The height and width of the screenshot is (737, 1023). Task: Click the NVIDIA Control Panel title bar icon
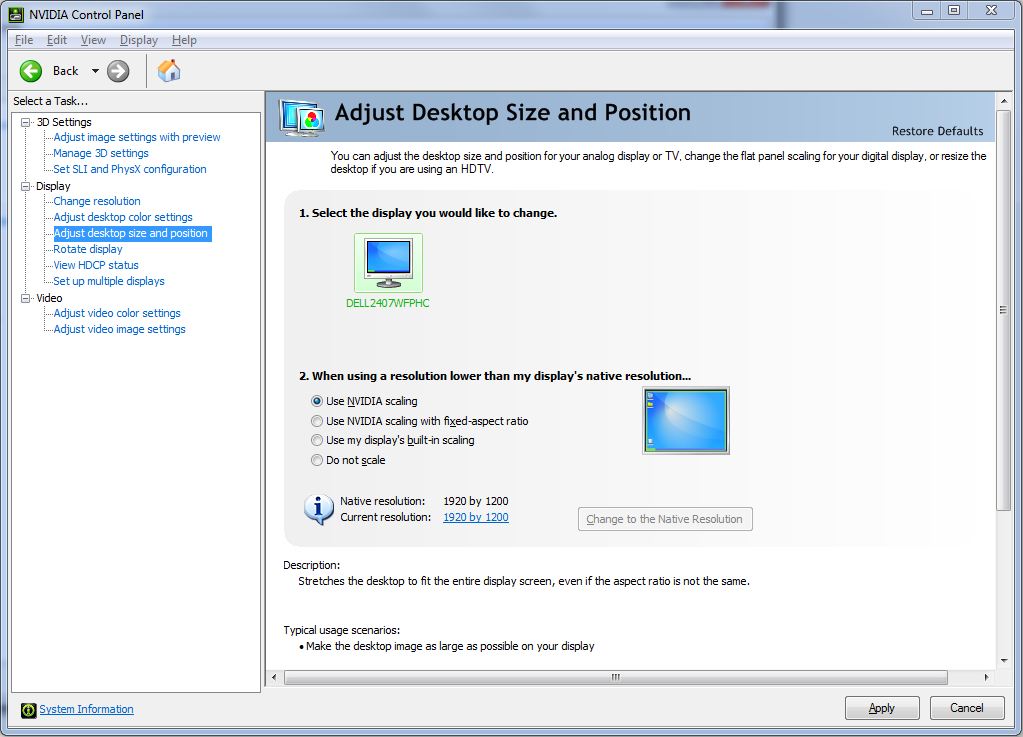tap(16, 14)
